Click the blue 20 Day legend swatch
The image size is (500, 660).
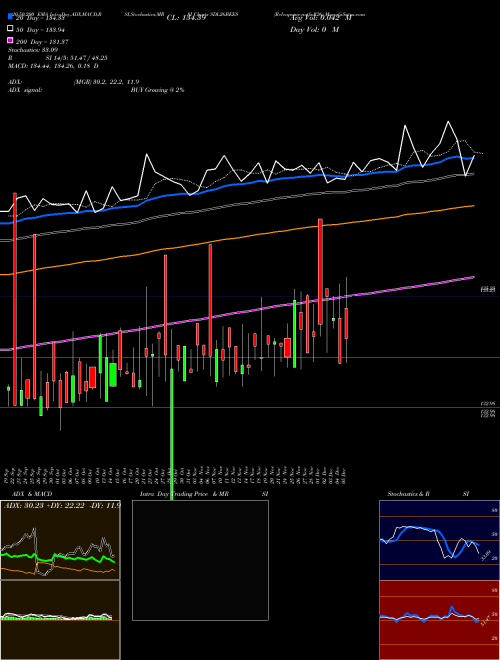coord(10,17)
